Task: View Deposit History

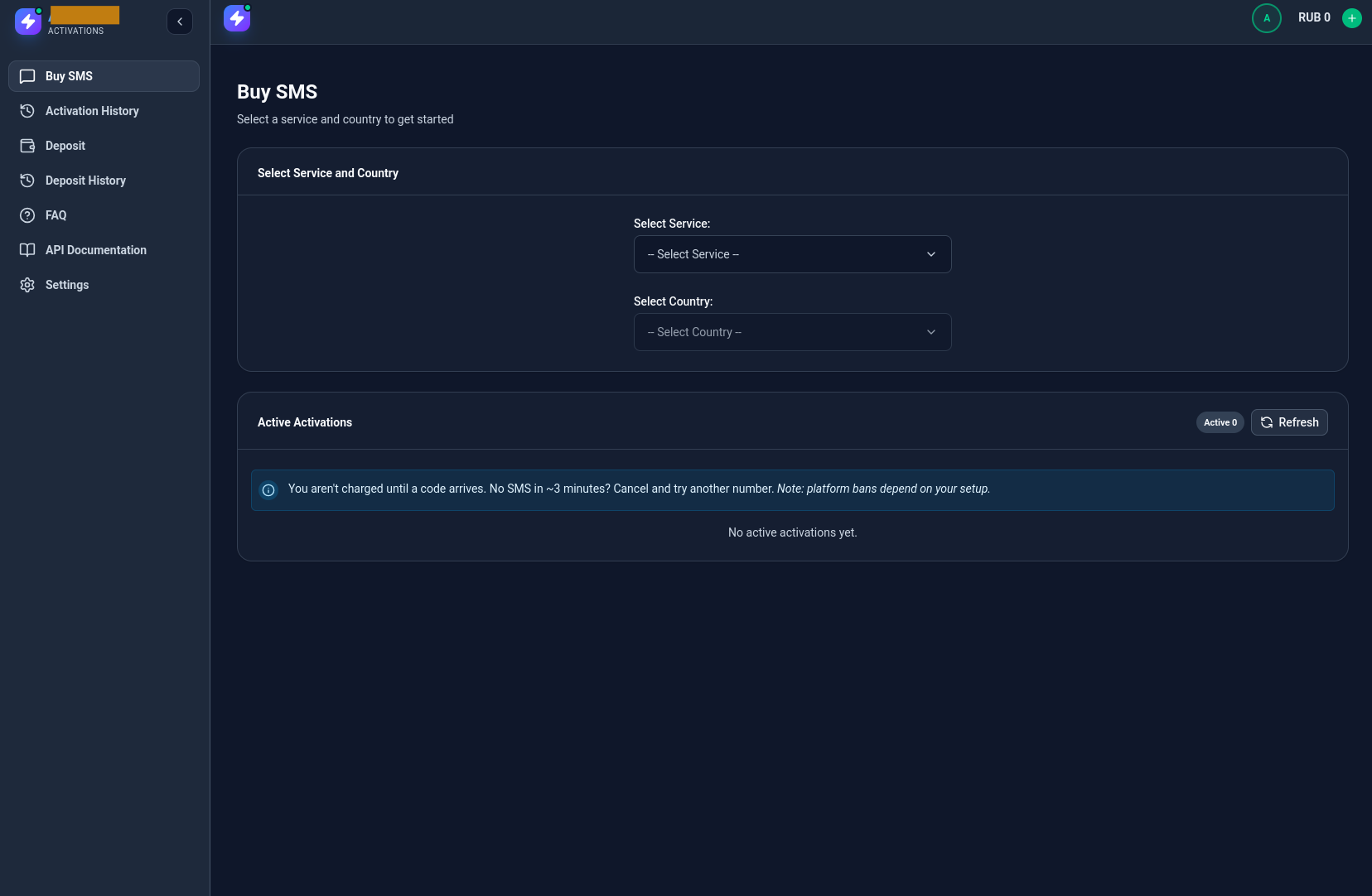Action: [104, 181]
